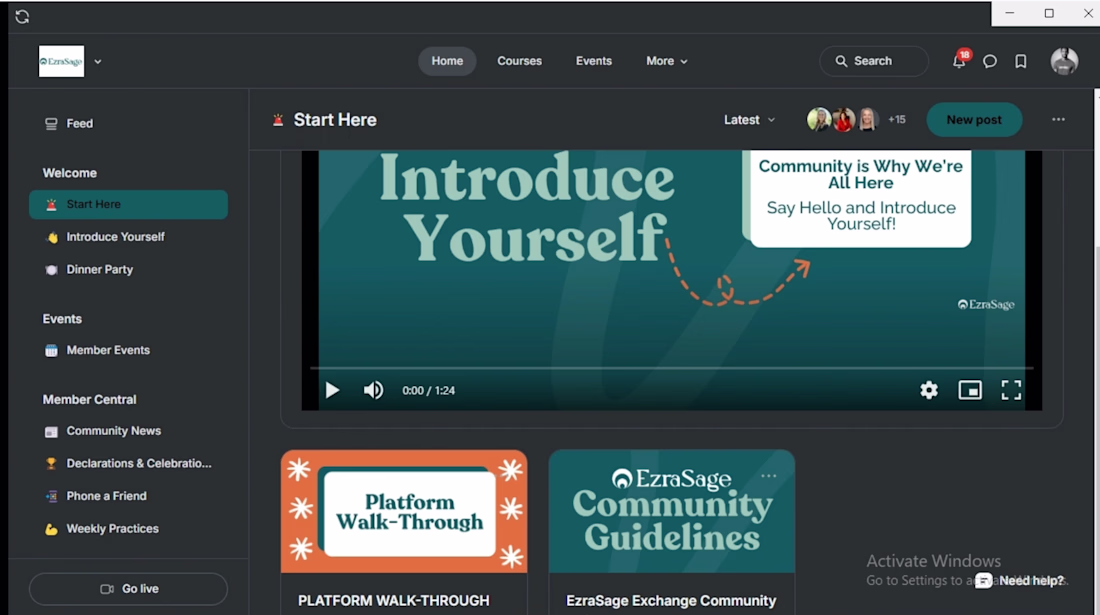Click the Dinner Party plate icon
The image size is (1100, 615).
coord(51,270)
